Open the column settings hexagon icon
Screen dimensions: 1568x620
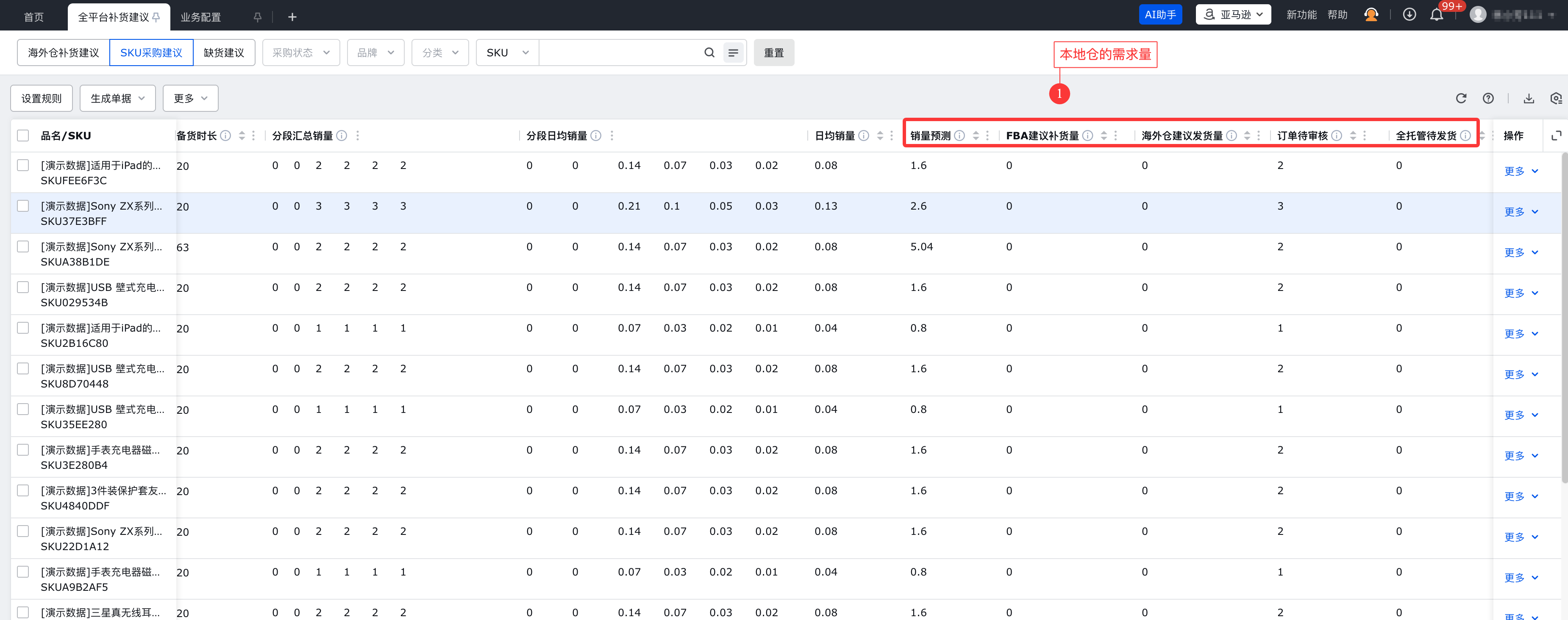(x=1556, y=98)
